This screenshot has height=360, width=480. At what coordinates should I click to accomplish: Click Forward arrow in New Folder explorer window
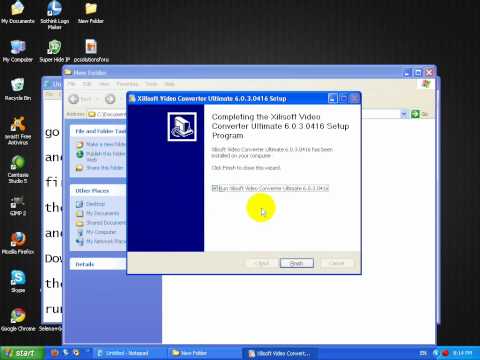coord(110,99)
